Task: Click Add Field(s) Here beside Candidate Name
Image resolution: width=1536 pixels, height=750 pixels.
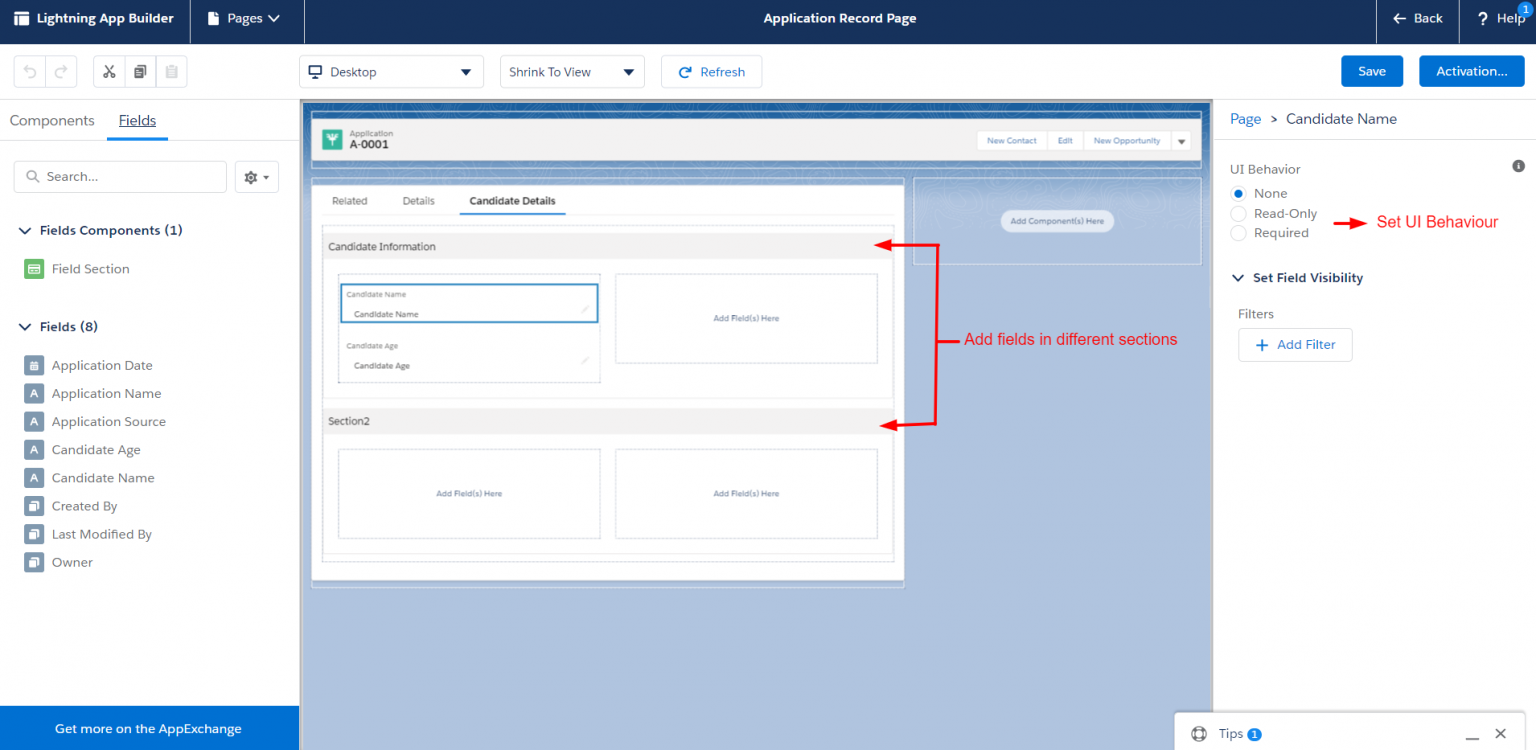Action: tap(746, 318)
